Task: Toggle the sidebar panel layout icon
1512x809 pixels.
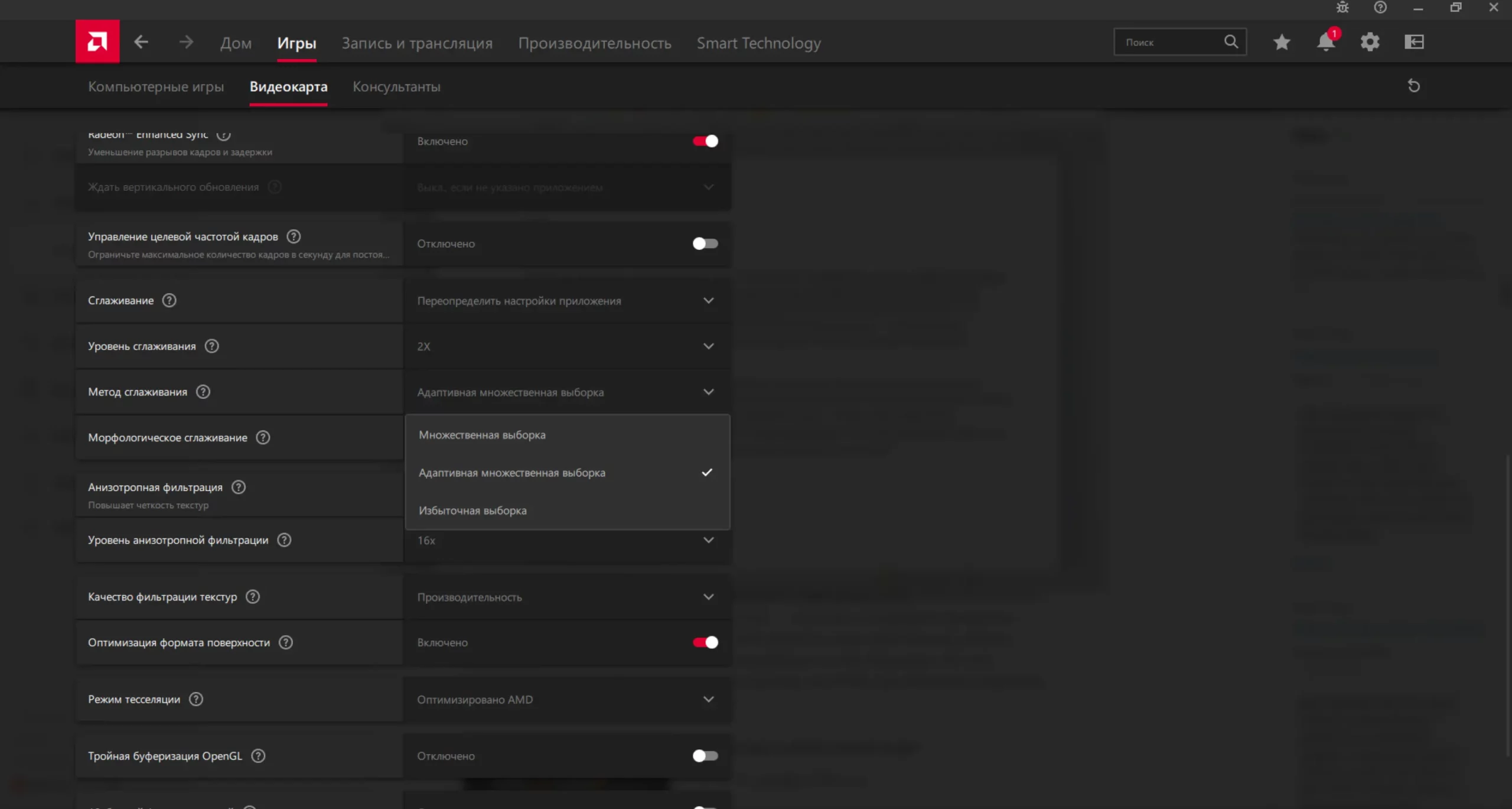Action: pos(1414,42)
